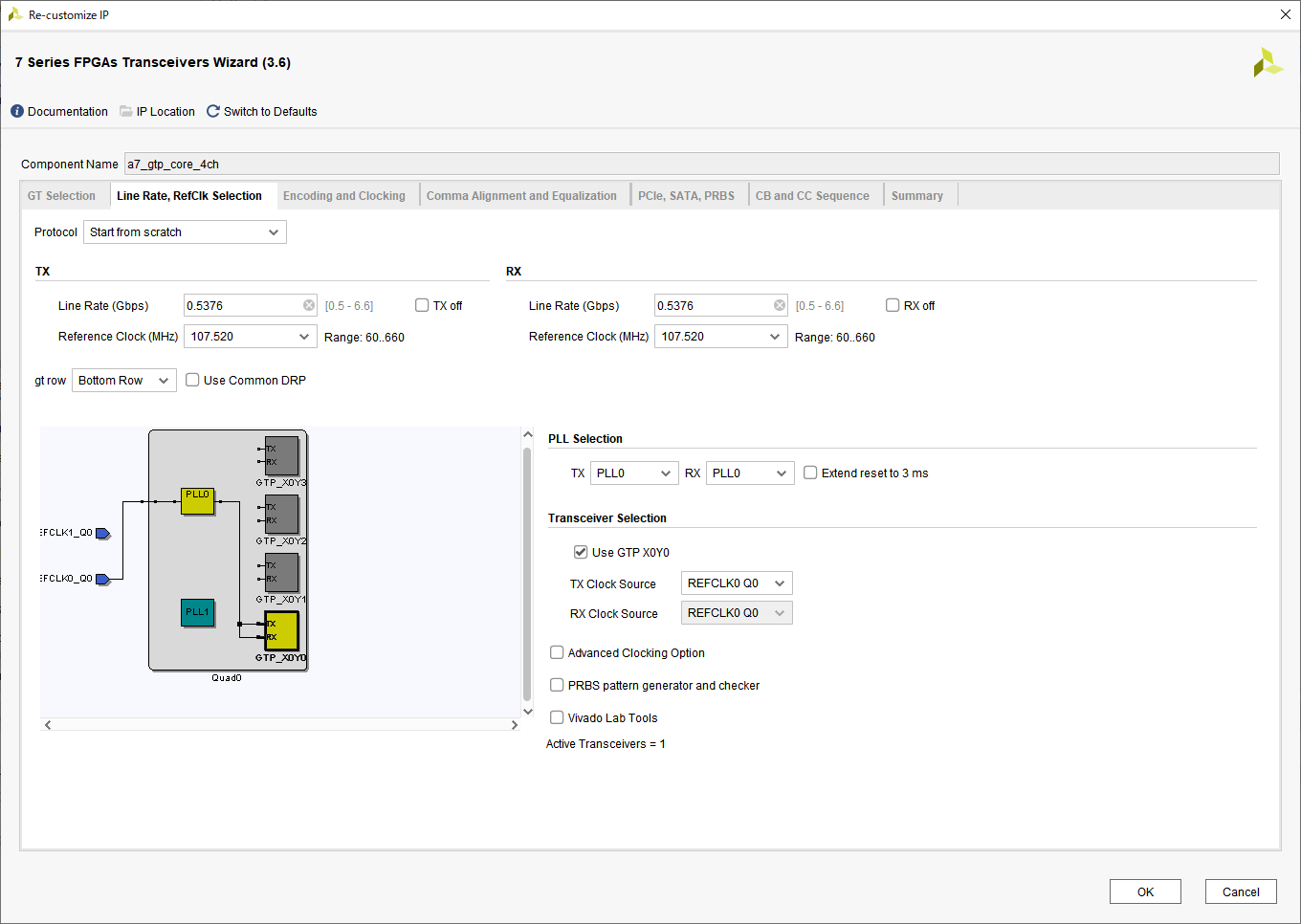Screen dimensions: 1301x924
Task: Click the Component Name field
Action: 701,164
